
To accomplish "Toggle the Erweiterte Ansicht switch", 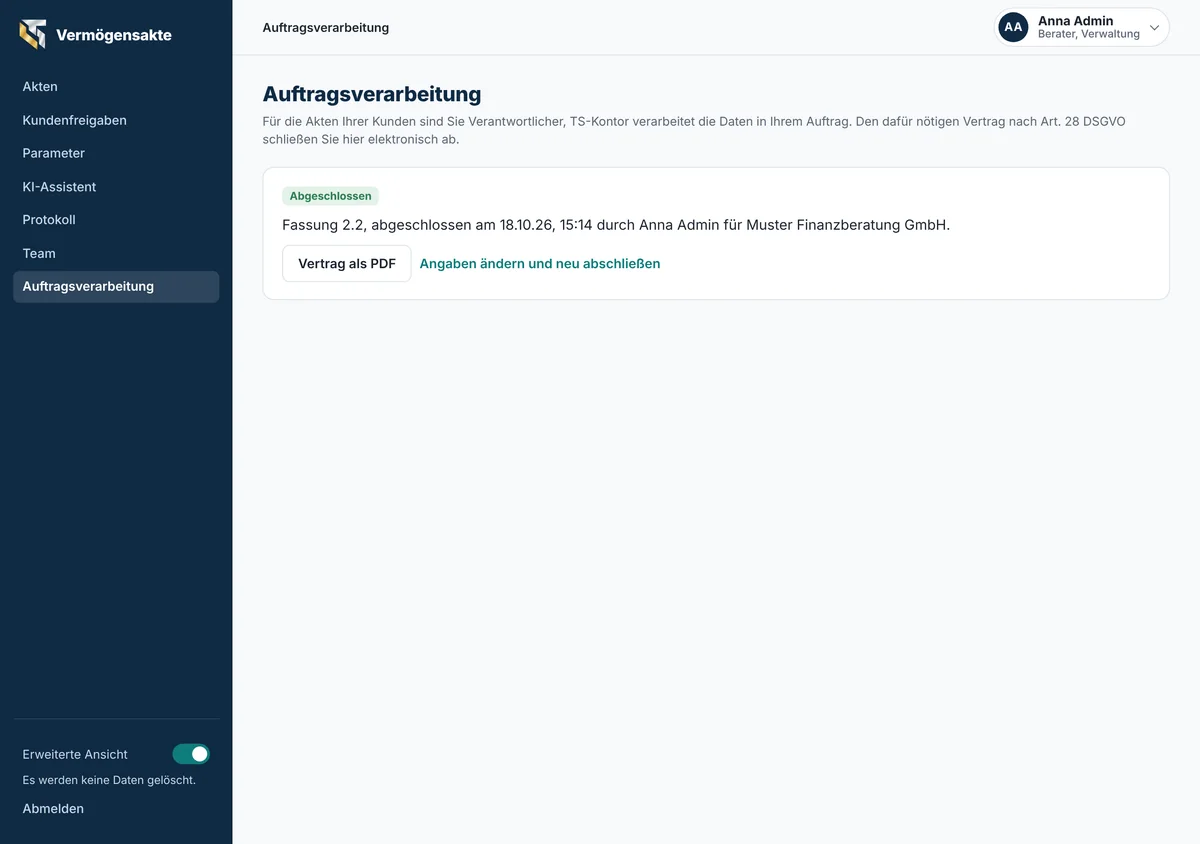I will click(x=191, y=754).
